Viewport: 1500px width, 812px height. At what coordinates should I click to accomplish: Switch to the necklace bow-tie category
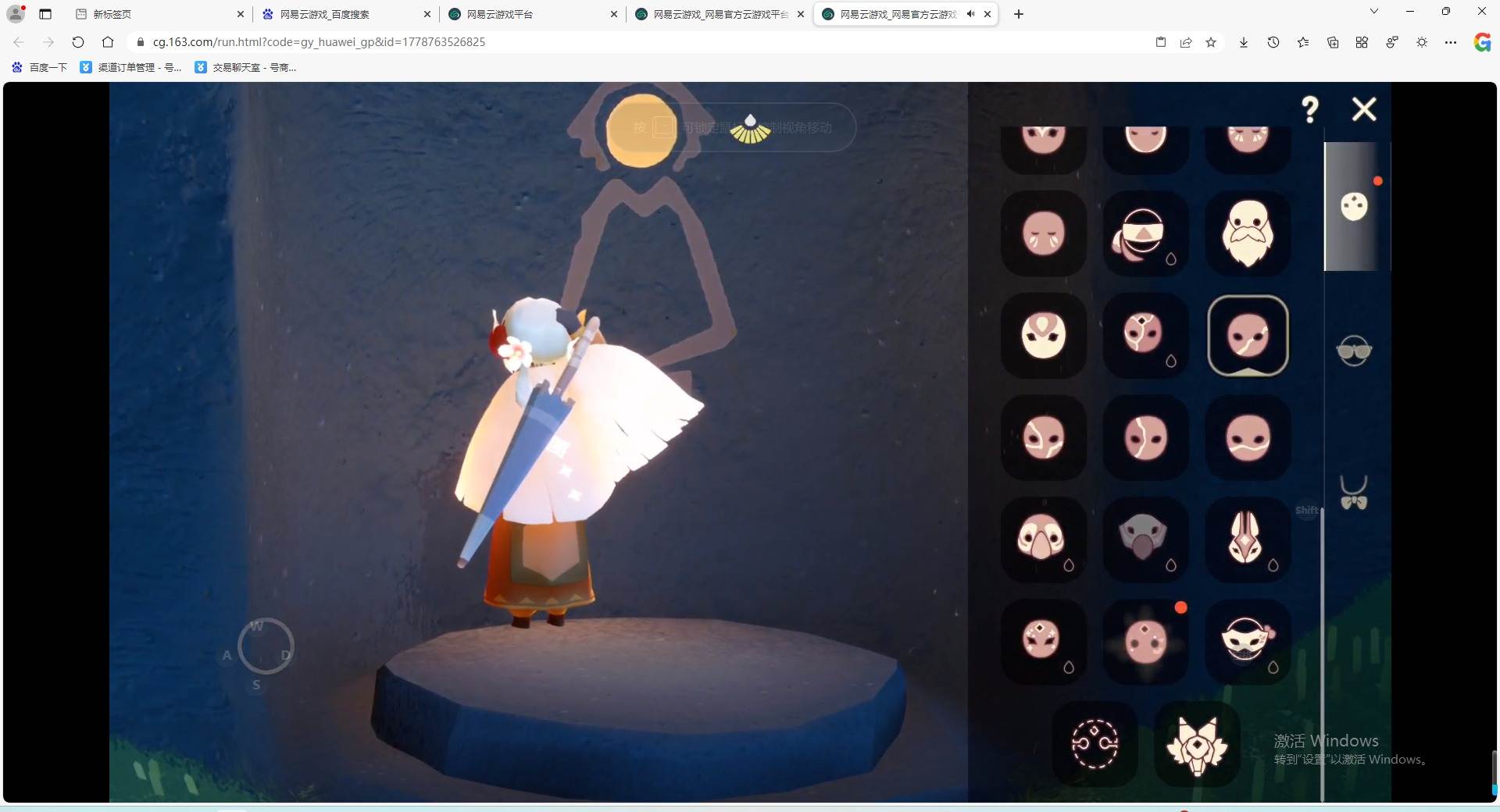[x=1354, y=493]
